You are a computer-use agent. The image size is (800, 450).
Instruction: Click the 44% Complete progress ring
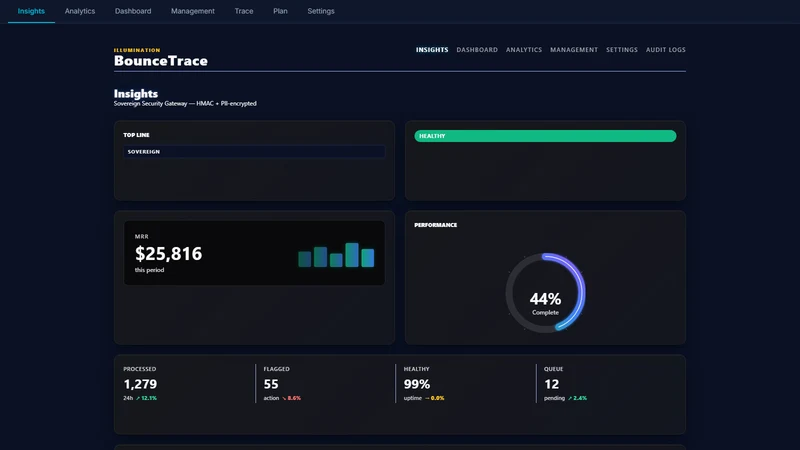click(545, 293)
